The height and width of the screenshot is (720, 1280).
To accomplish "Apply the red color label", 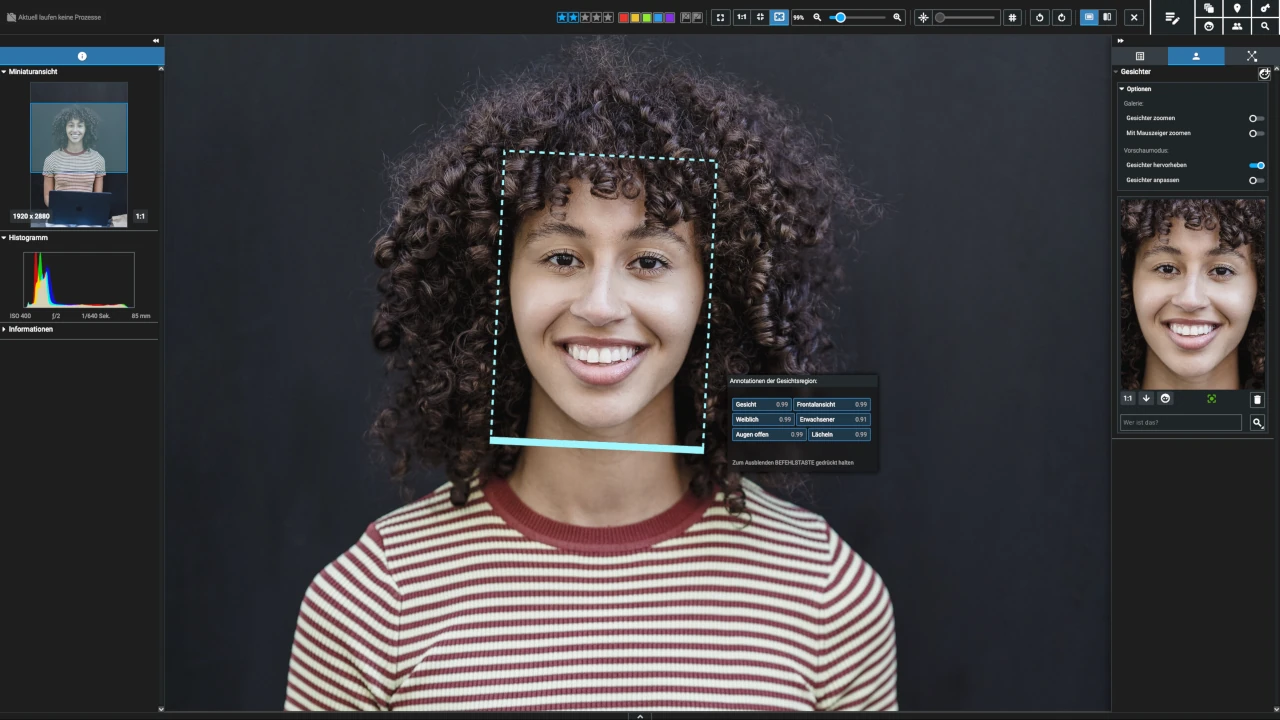I will (624, 17).
